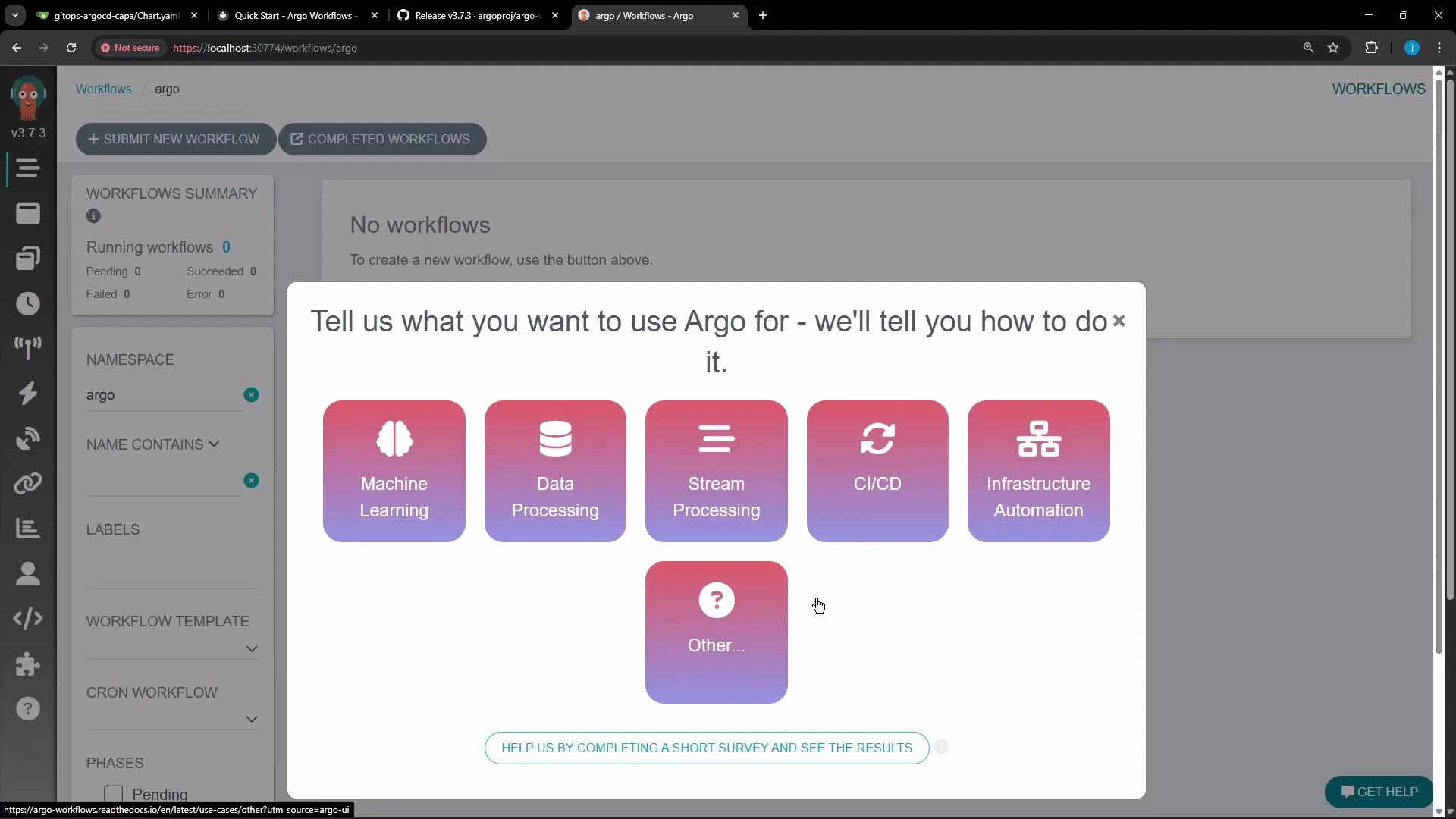
Task: Click the name contains input field
Action: pyautogui.click(x=164, y=481)
